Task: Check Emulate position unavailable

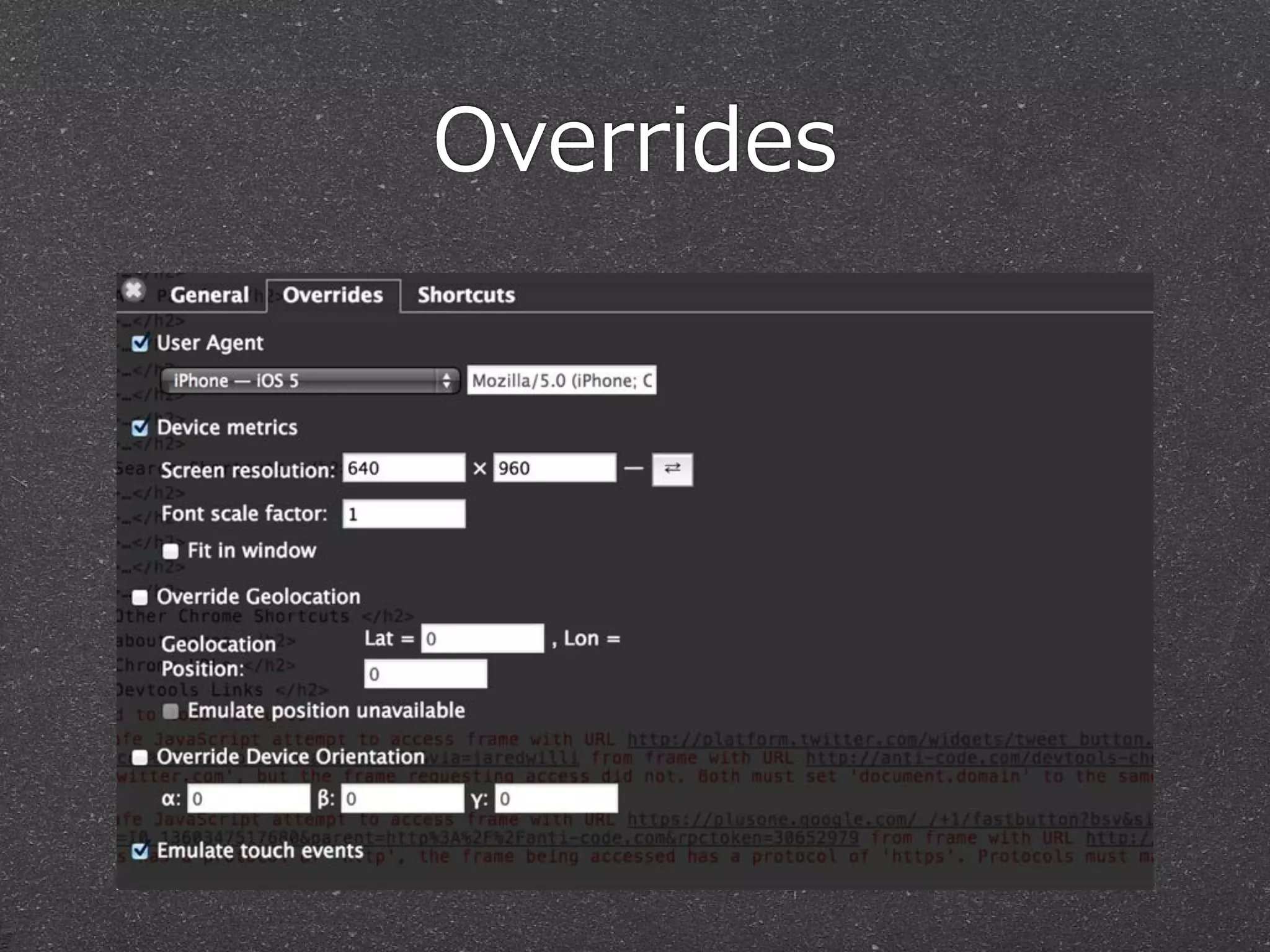Action: (171, 711)
